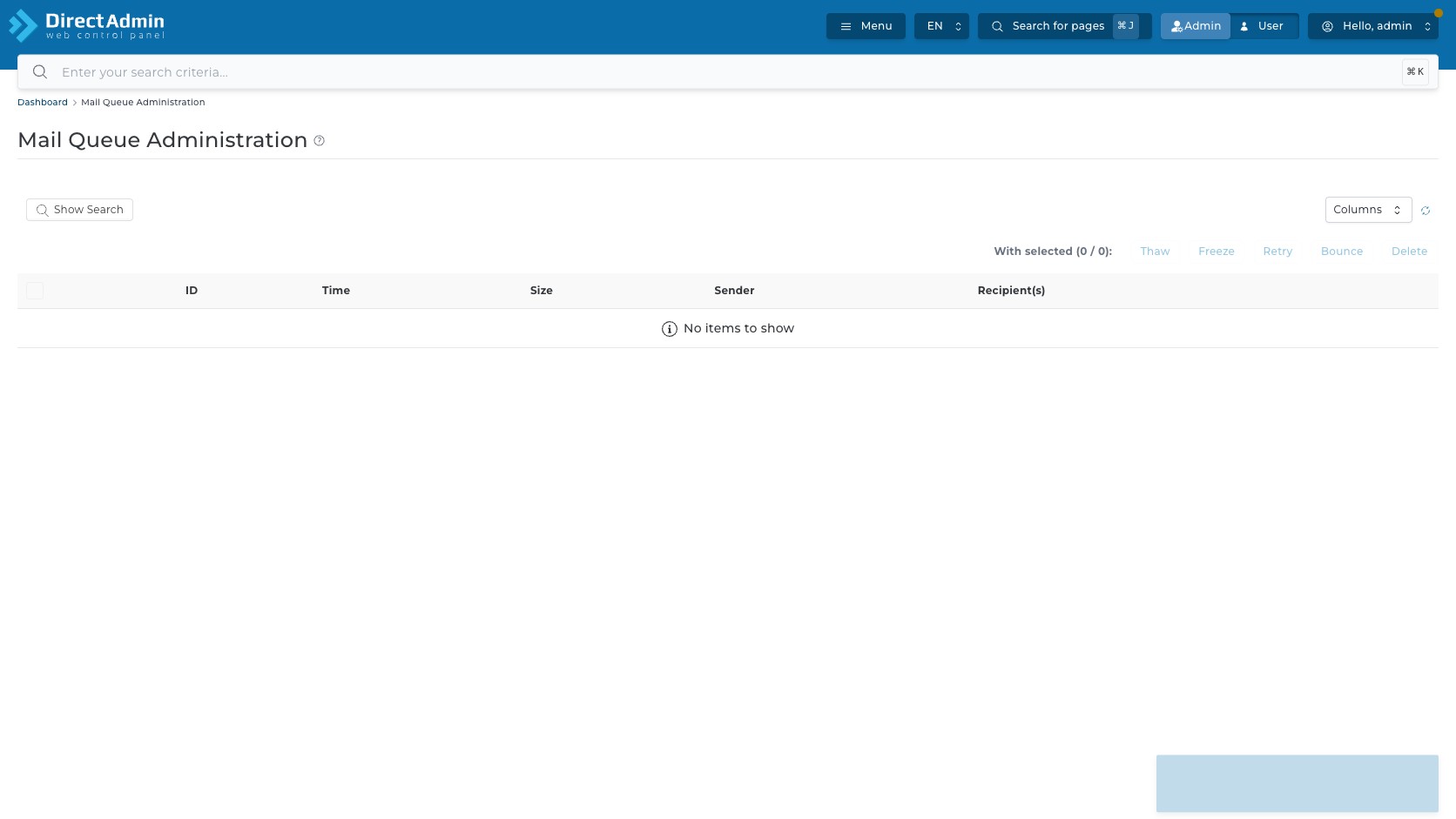The height and width of the screenshot is (819, 1456).
Task: Click Show Search button
Action: [79, 210]
